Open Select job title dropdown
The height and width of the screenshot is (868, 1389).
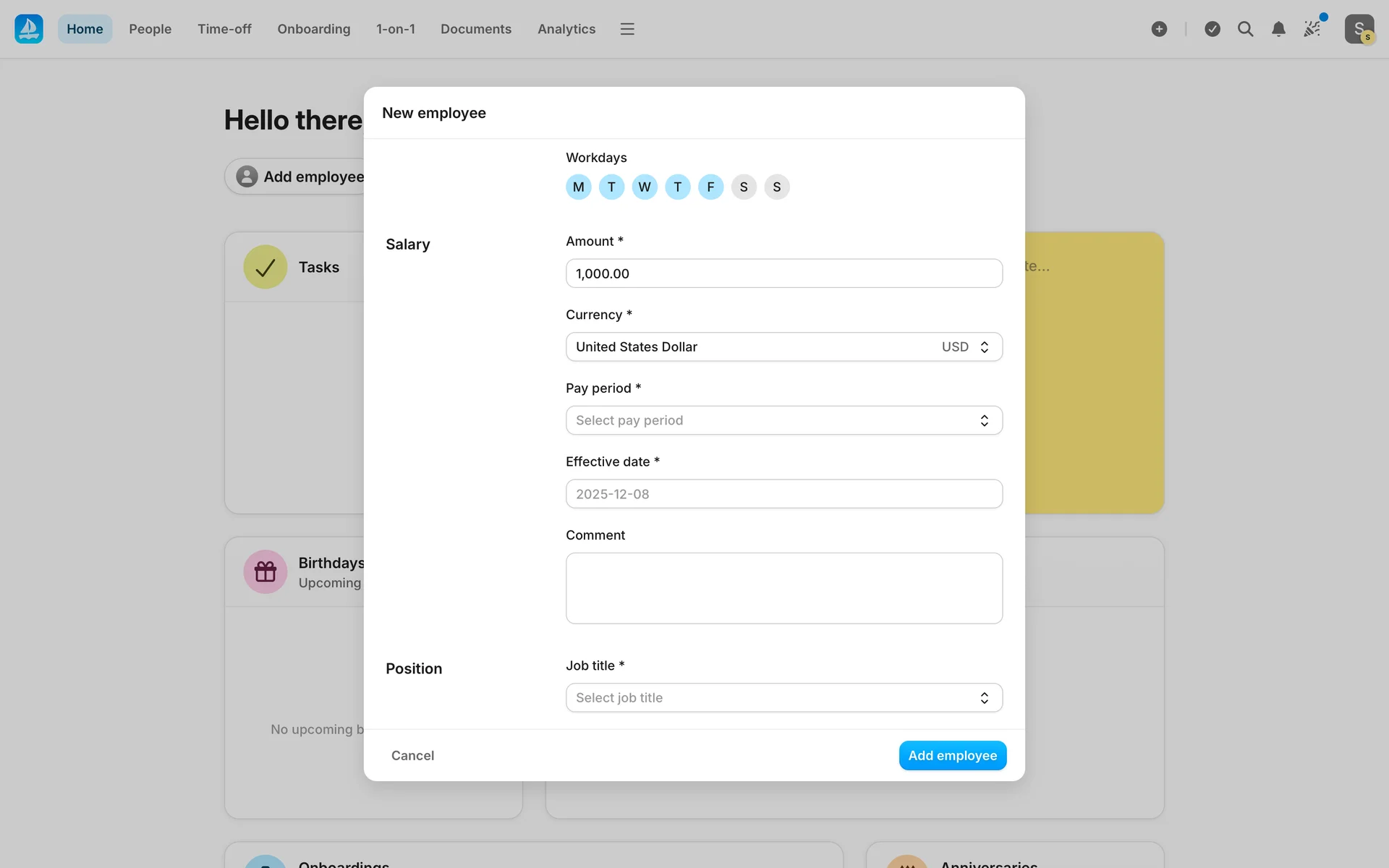click(783, 698)
